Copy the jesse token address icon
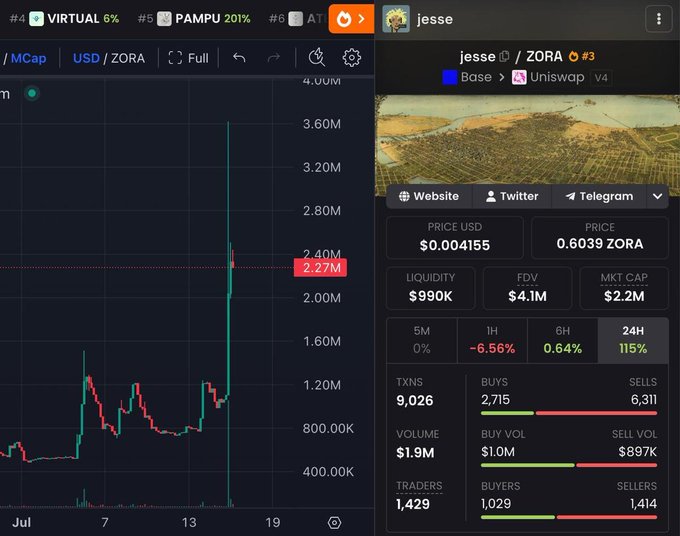This screenshot has height=536, width=680. point(504,56)
